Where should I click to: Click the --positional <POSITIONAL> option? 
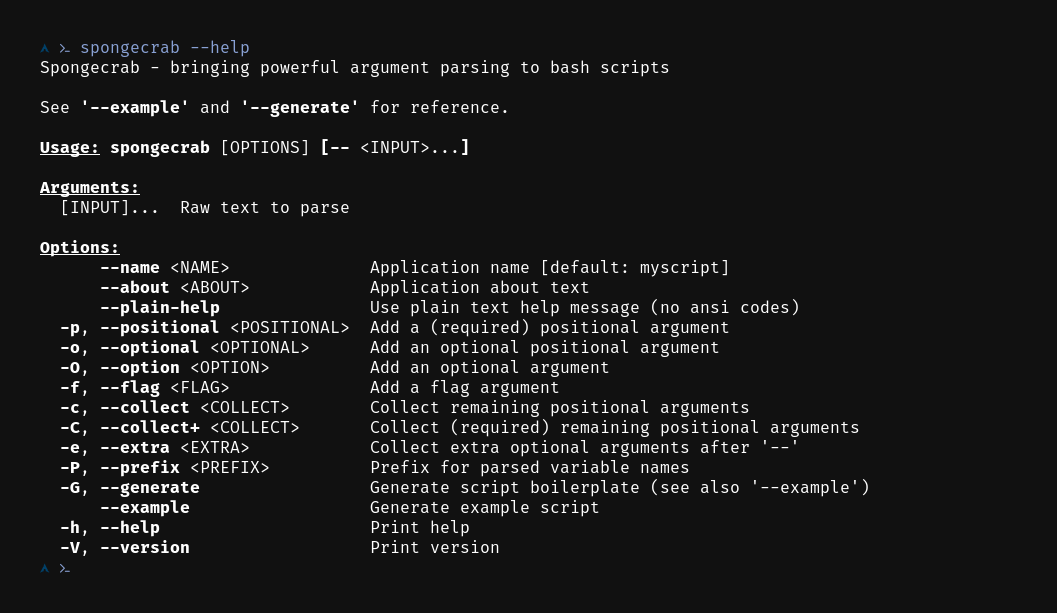click(x=224, y=328)
